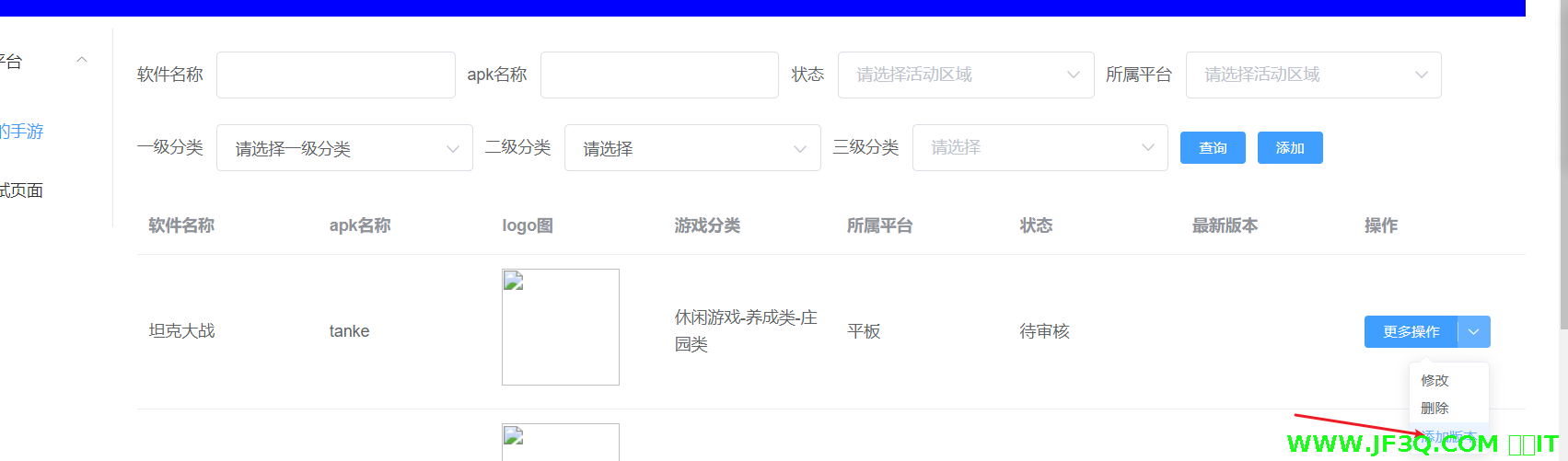The width and height of the screenshot is (1568, 461).
Task: Toggle the arrow icon beside 更多操作
Action: [1474, 331]
